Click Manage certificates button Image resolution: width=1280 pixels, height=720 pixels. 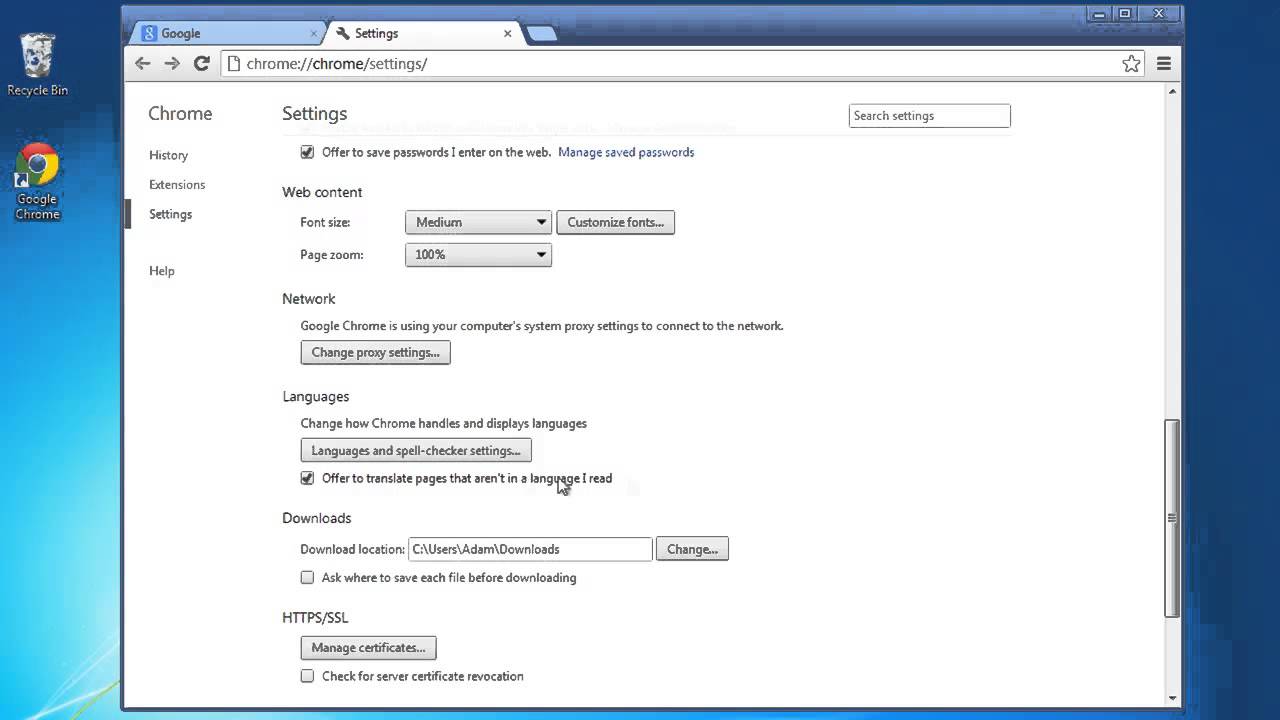coord(368,647)
